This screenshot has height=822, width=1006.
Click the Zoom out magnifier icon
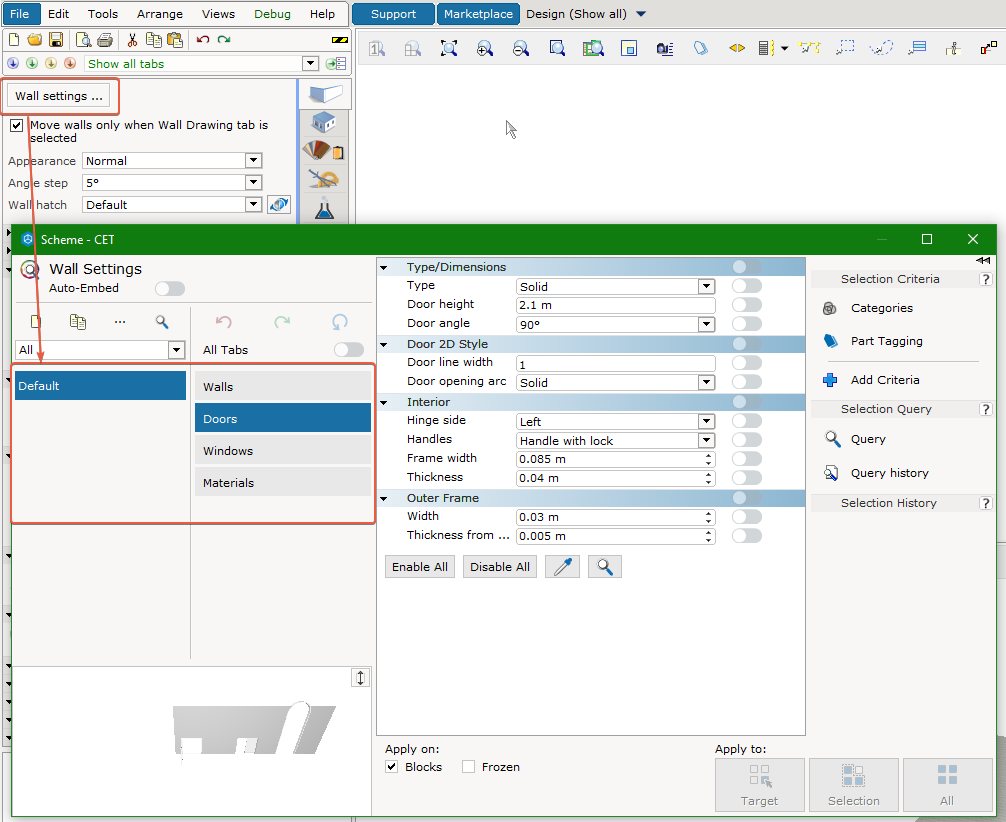coord(521,48)
